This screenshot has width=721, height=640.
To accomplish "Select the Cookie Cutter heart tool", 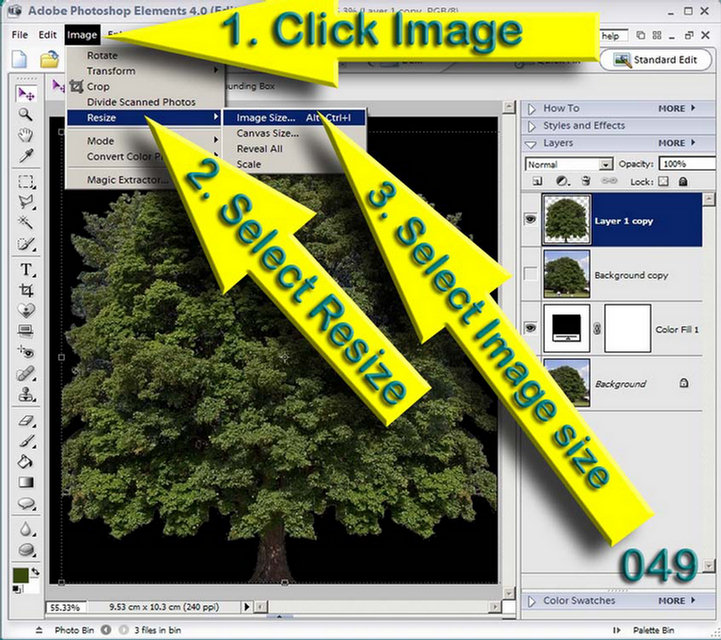I will [x=26, y=310].
